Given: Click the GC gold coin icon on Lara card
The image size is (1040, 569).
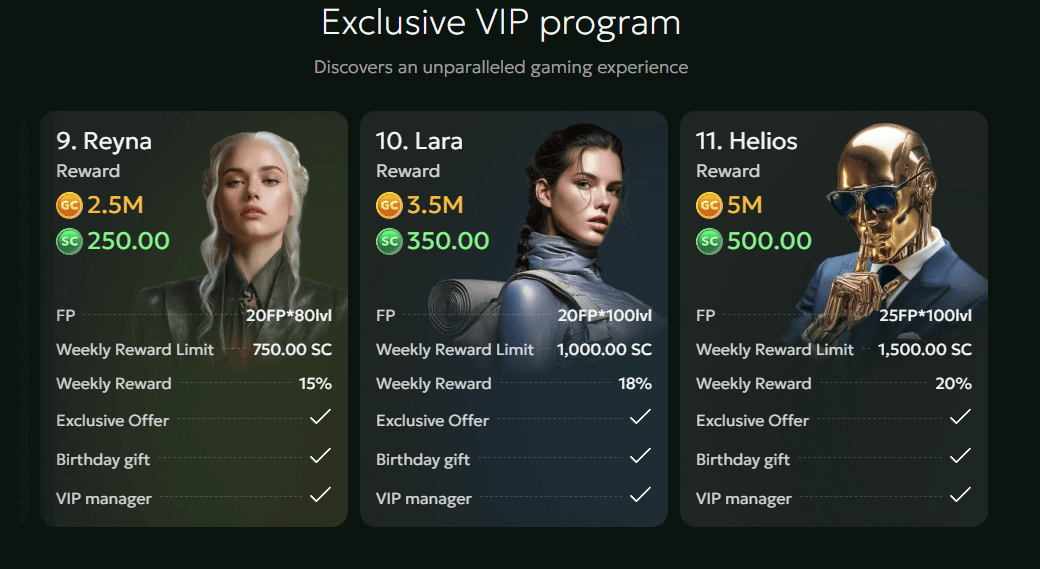Looking at the screenshot, I should pos(389,206).
